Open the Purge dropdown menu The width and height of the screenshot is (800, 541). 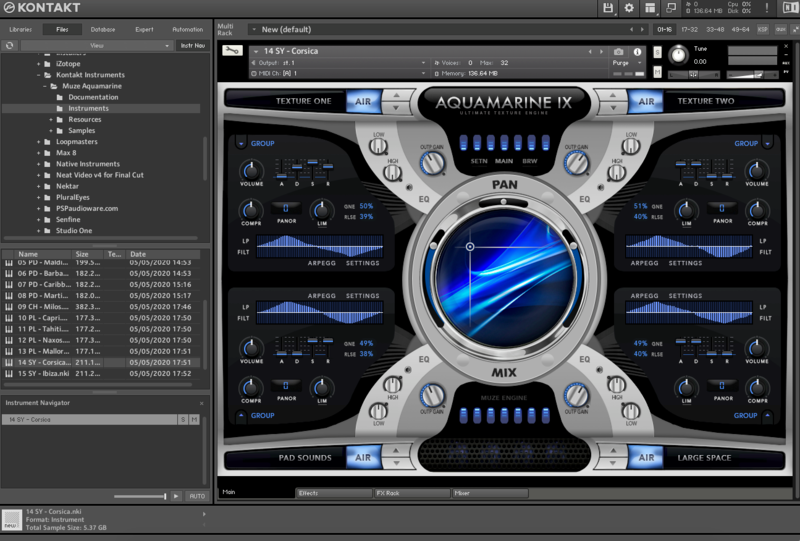point(624,62)
